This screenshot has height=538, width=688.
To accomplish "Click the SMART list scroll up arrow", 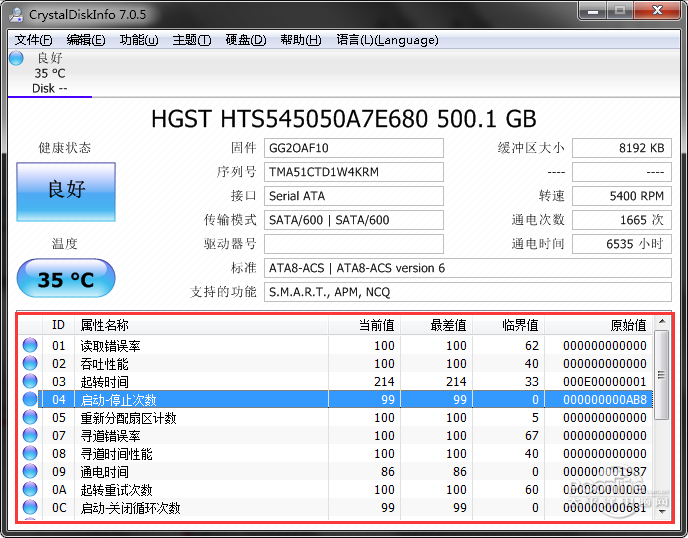I will (662, 322).
